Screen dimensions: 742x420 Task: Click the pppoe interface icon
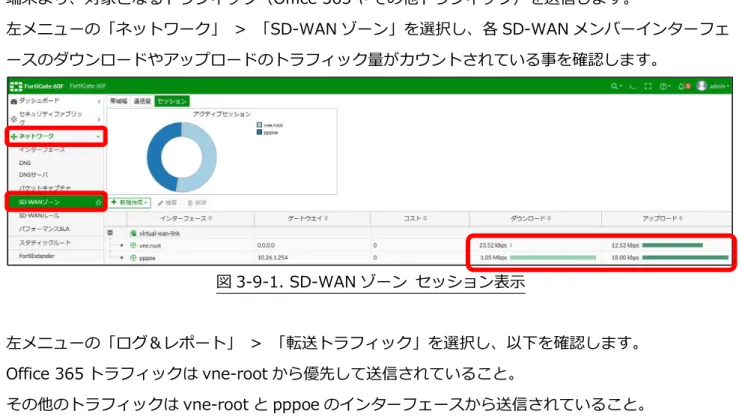coord(133,258)
